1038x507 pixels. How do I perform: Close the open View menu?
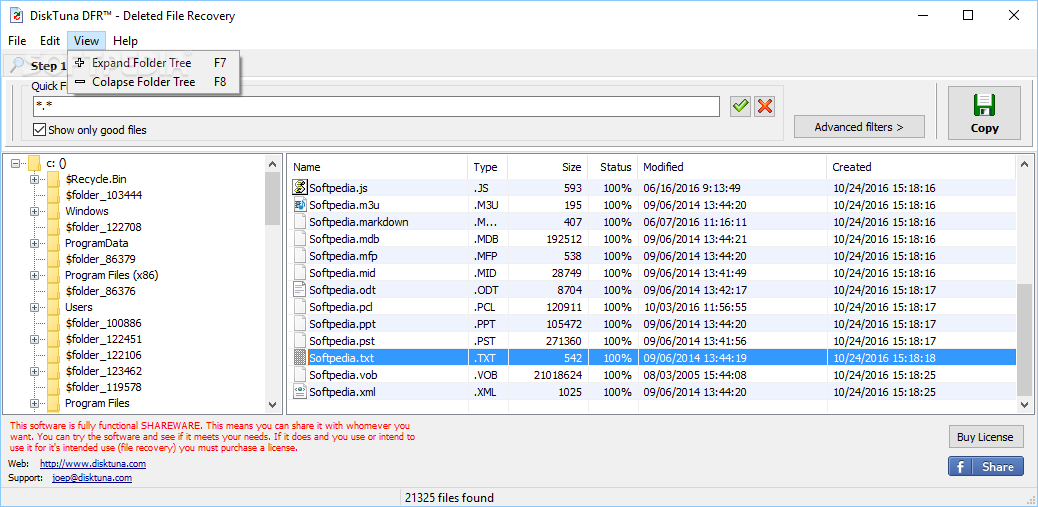[x=87, y=40]
